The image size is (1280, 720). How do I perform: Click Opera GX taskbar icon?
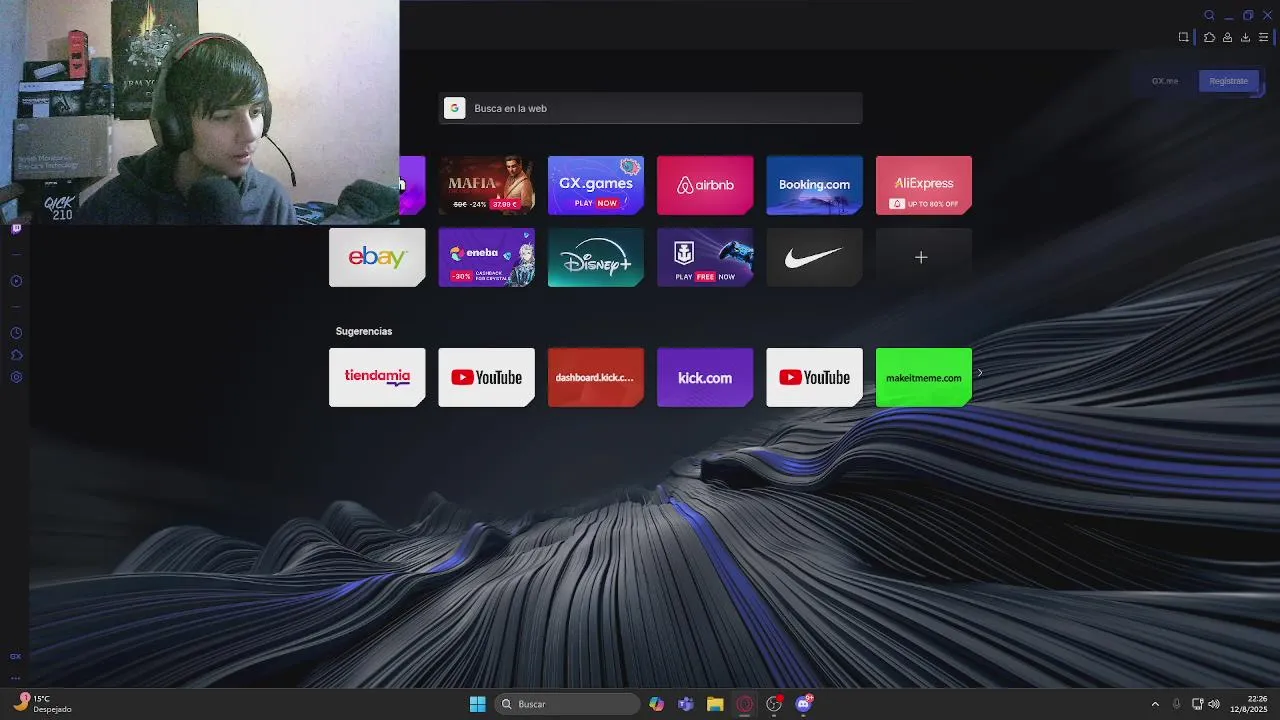click(745, 704)
